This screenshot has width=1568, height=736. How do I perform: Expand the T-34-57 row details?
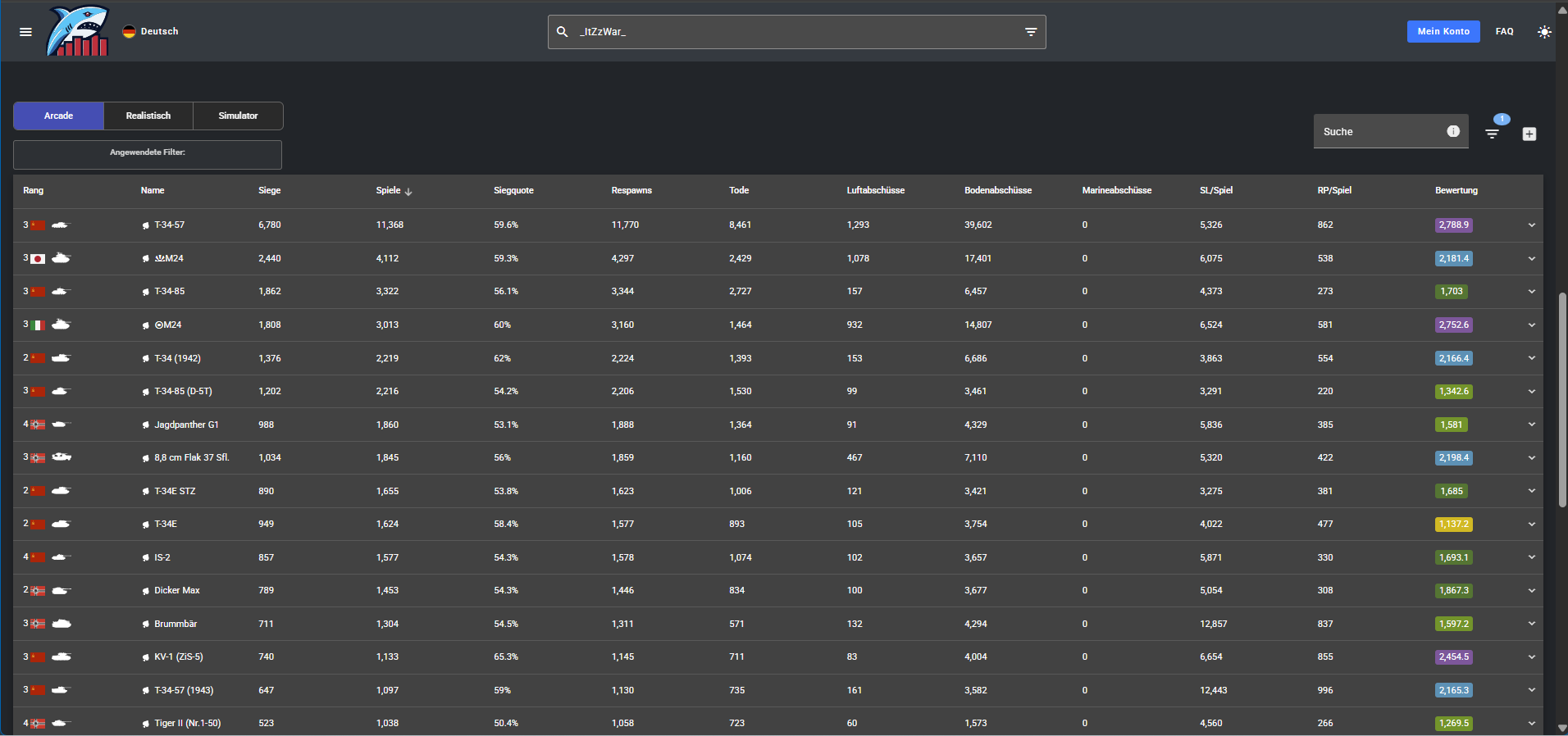pos(1531,225)
